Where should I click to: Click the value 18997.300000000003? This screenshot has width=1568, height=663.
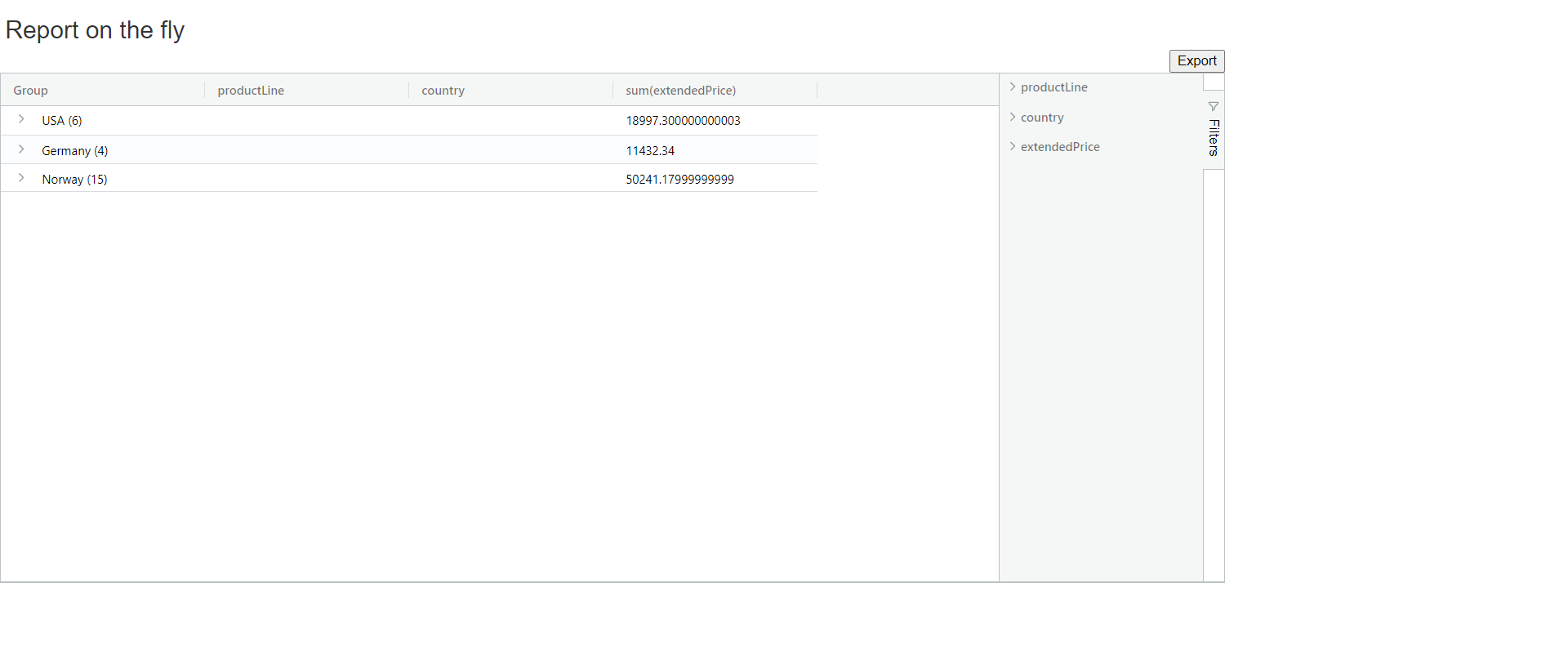pos(683,121)
